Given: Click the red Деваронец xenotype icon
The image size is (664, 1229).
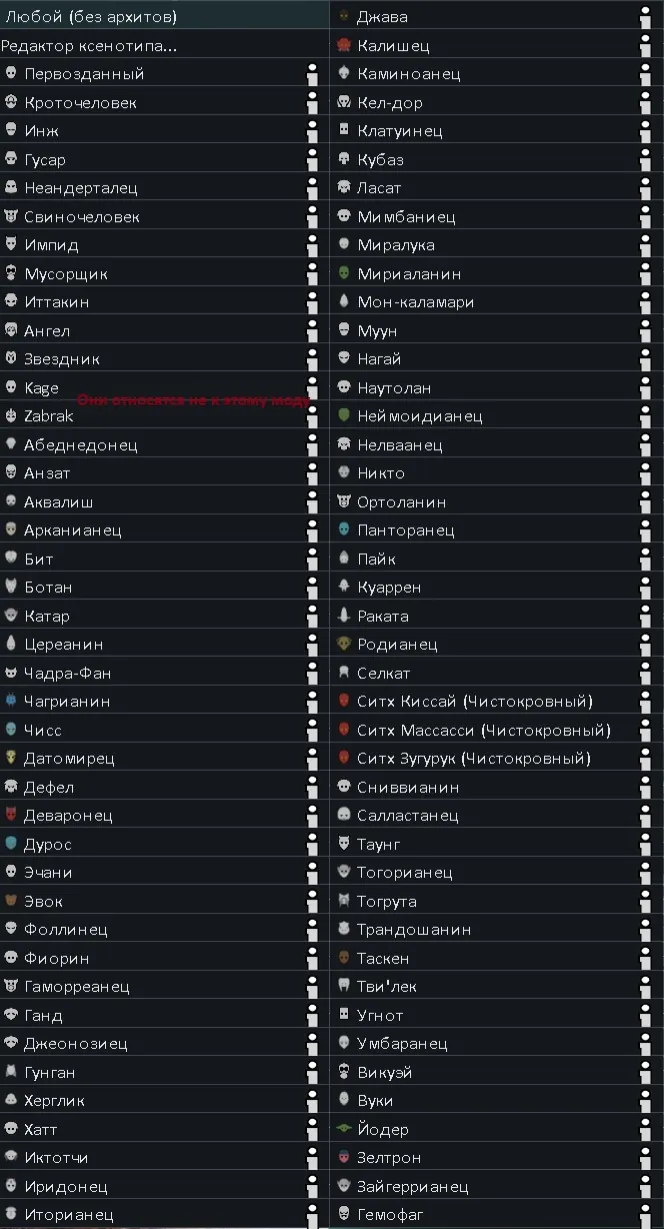Looking at the screenshot, I should [x=11, y=815].
